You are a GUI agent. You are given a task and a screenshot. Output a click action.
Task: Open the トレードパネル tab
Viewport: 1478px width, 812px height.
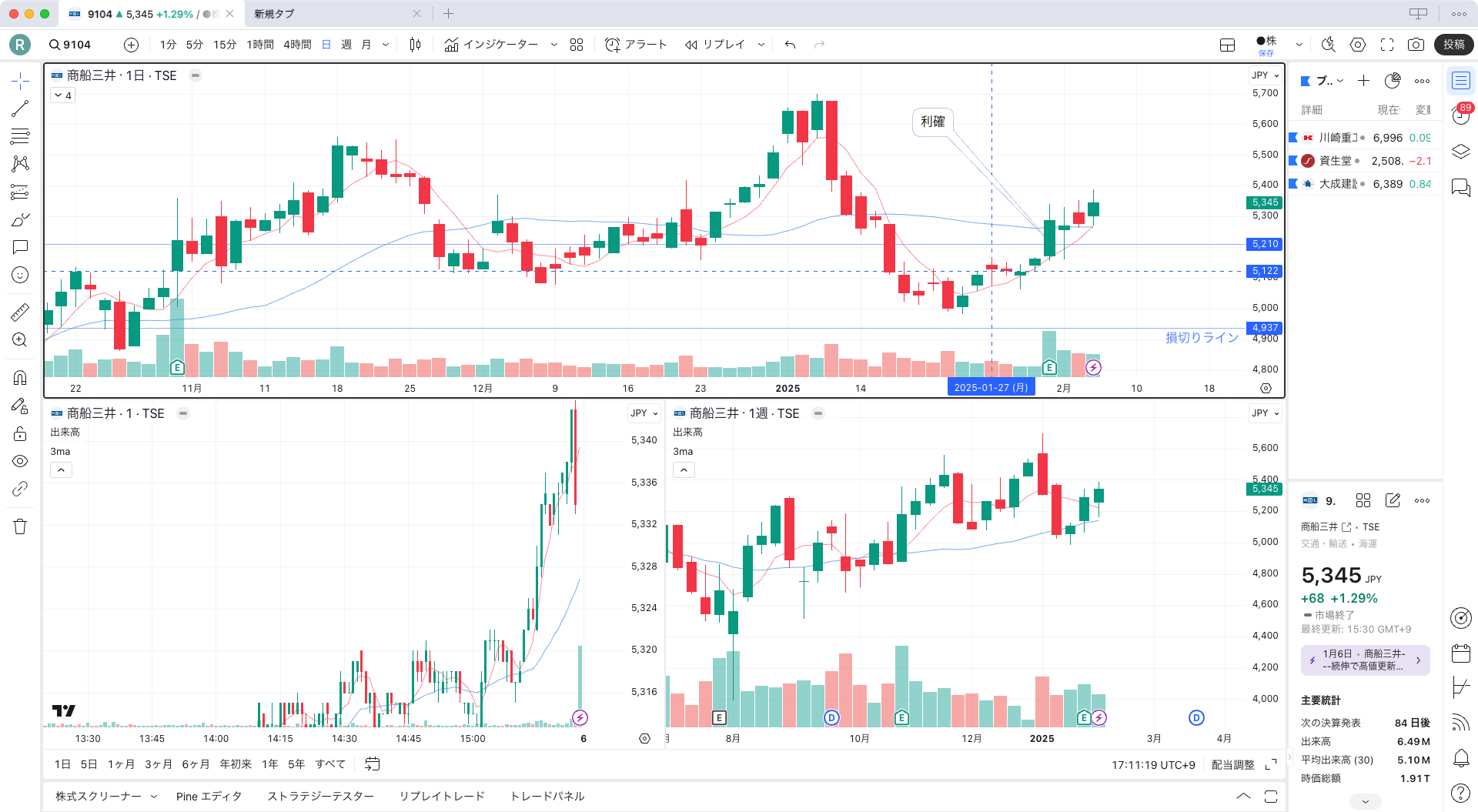tap(547, 796)
